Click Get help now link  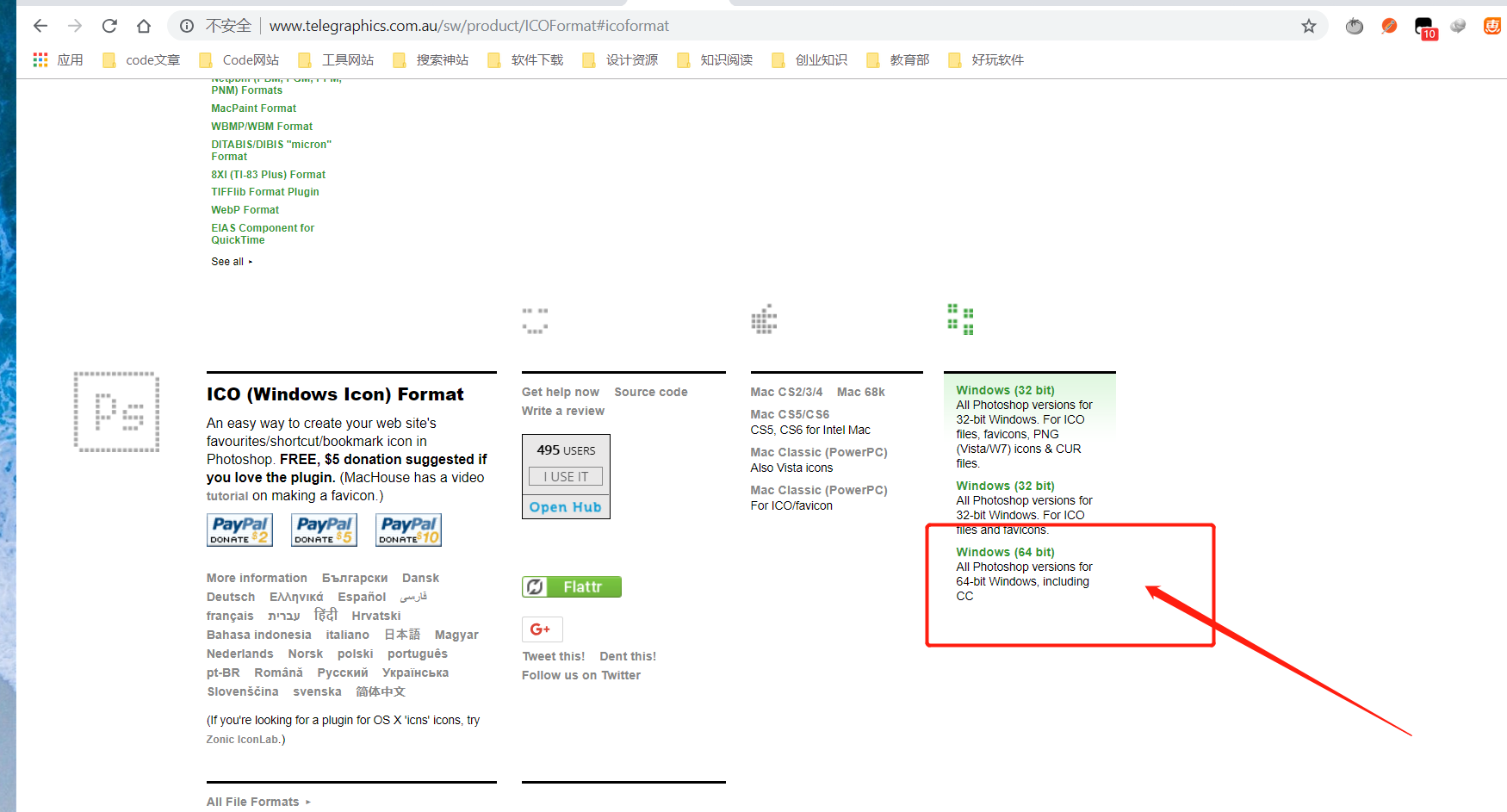click(560, 392)
